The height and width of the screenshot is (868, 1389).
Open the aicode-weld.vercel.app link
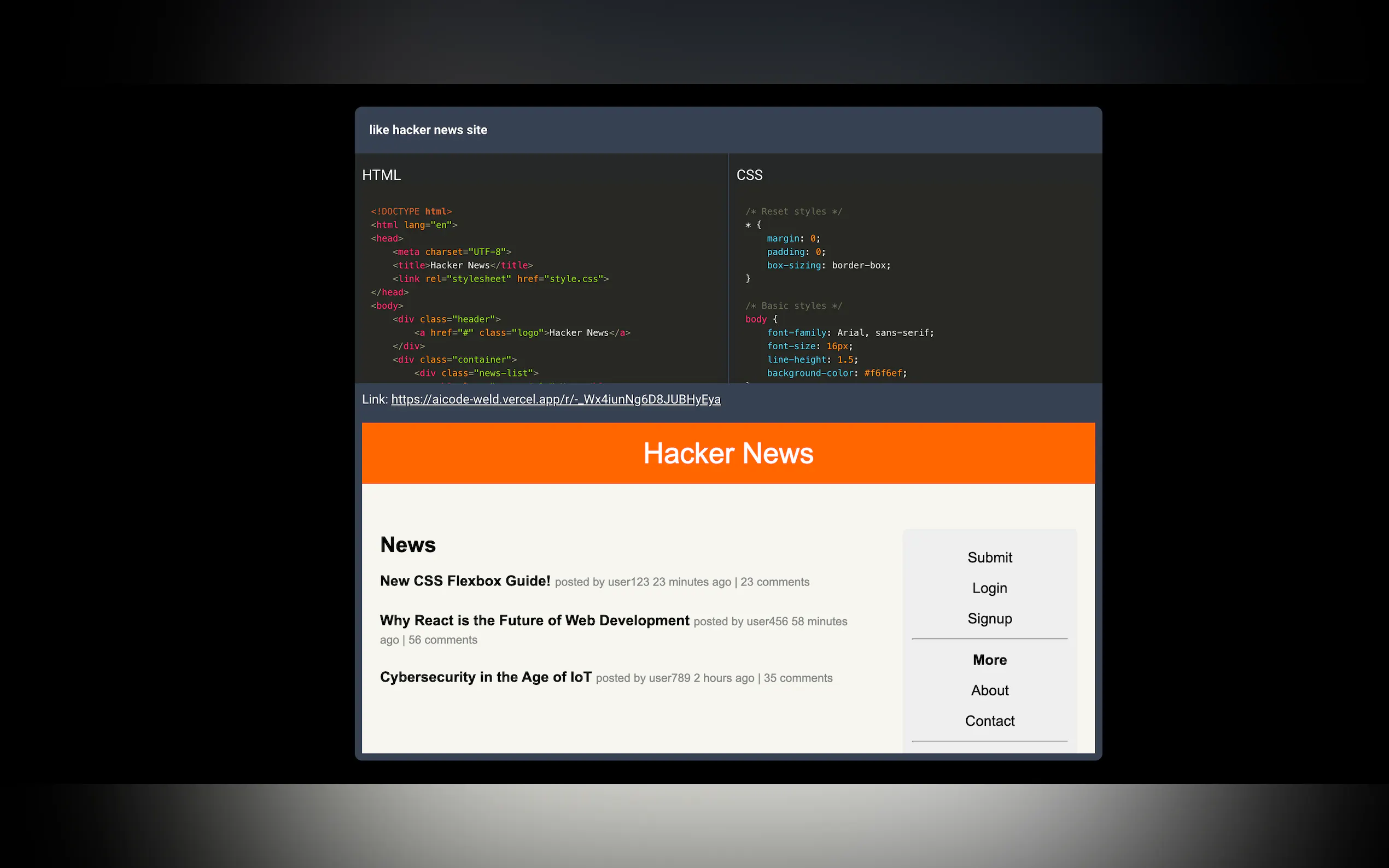pyautogui.click(x=555, y=400)
